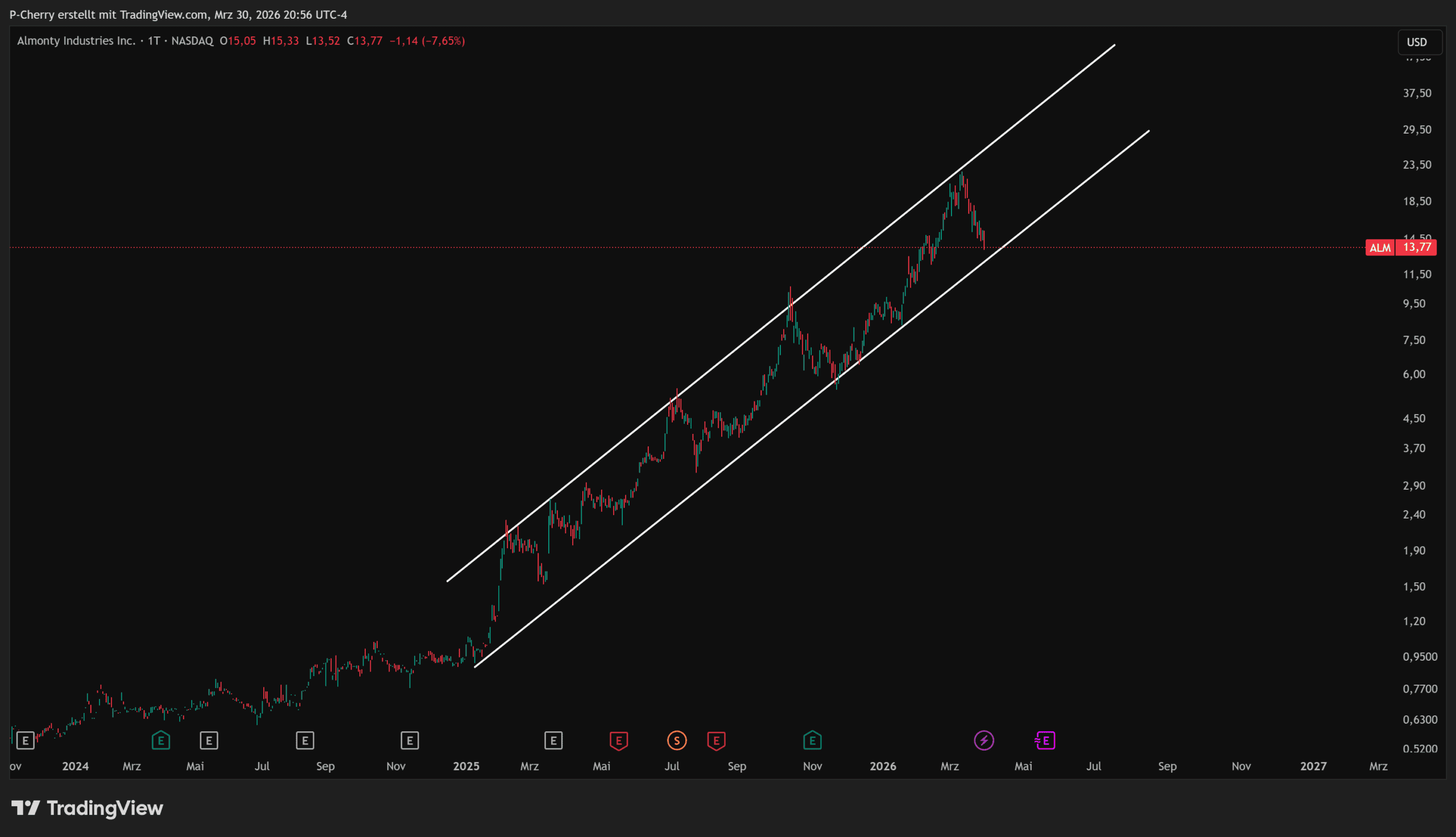Click the gray earnings icon near Mai 2024
Image resolution: width=1456 pixels, height=837 pixels.
pyautogui.click(x=209, y=740)
